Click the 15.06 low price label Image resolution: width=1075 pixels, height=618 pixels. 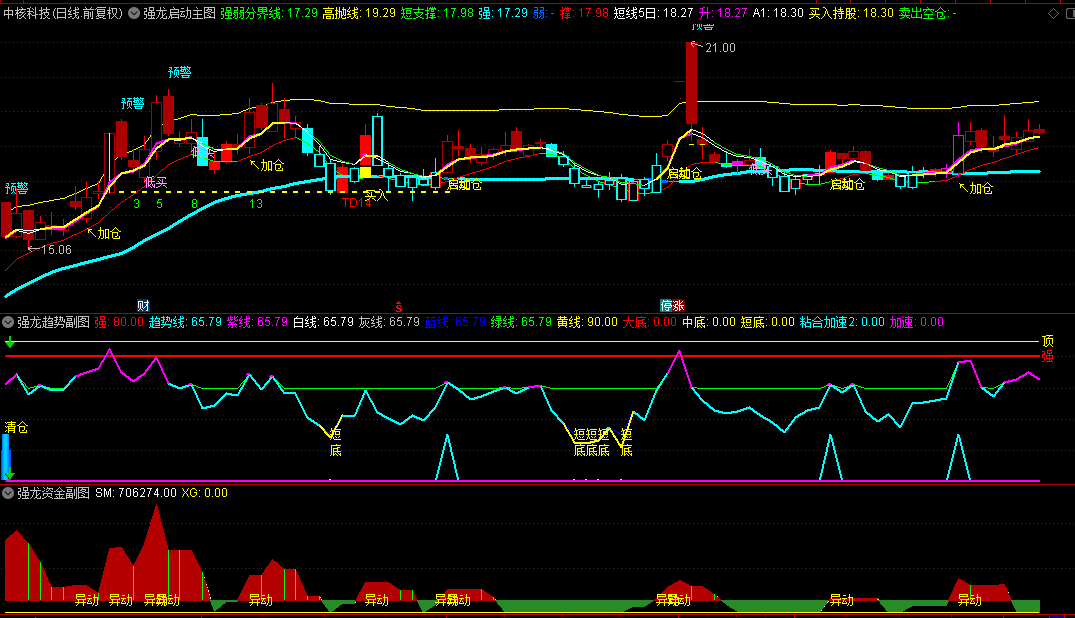(x=56, y=250)
